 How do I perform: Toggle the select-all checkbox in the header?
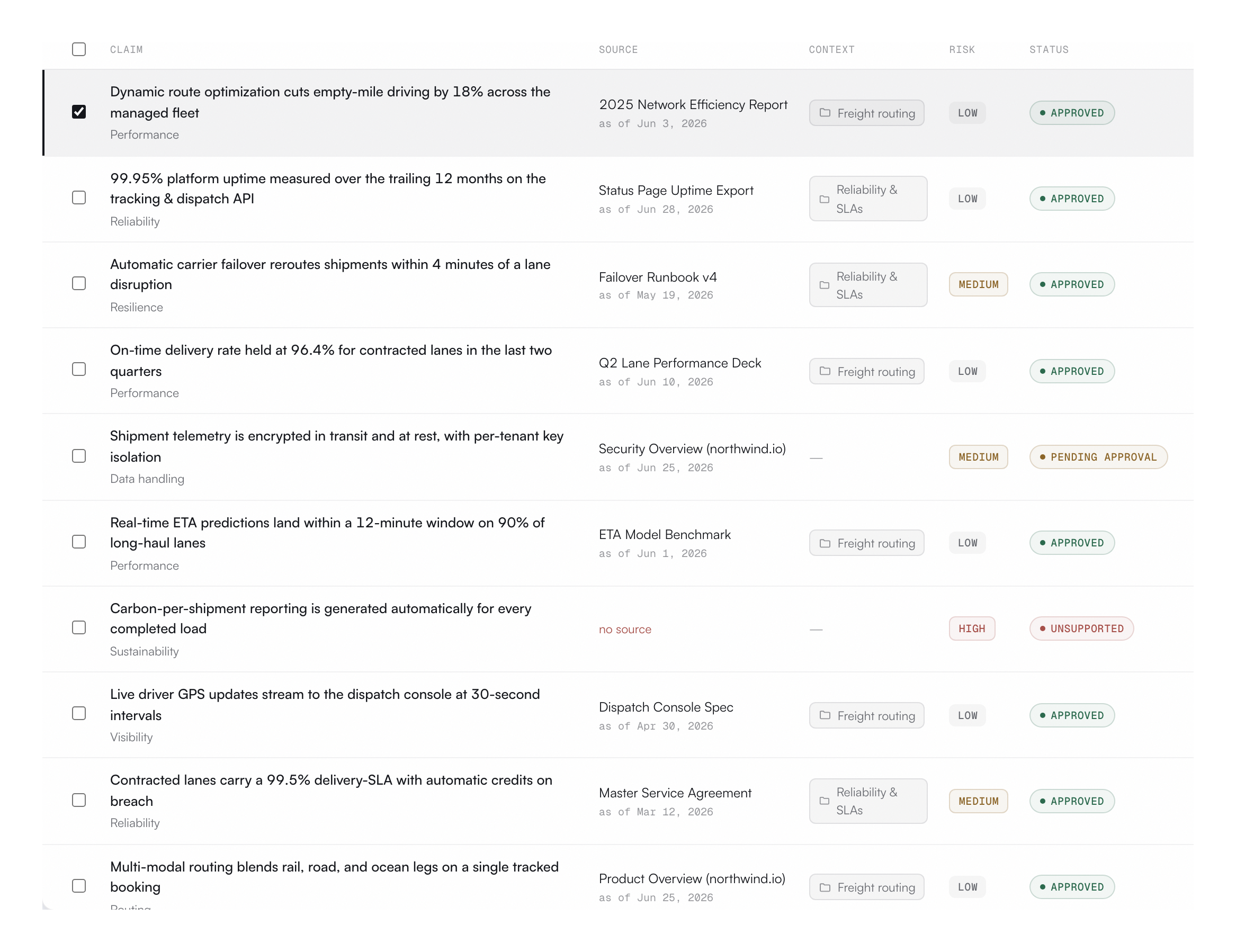(79, 49)
